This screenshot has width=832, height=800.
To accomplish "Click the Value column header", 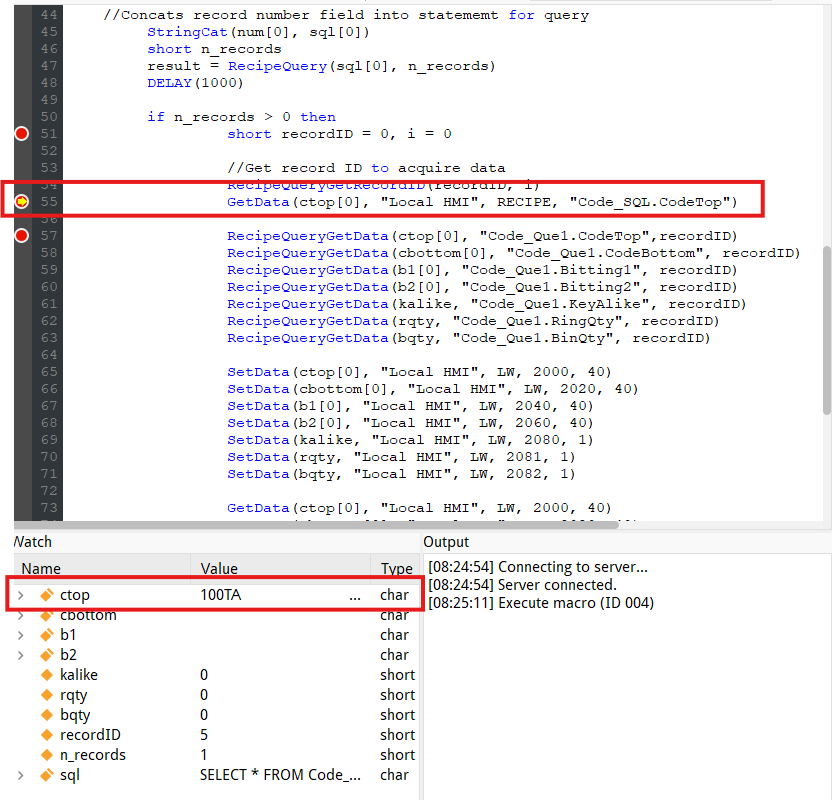I will [280, 568].
